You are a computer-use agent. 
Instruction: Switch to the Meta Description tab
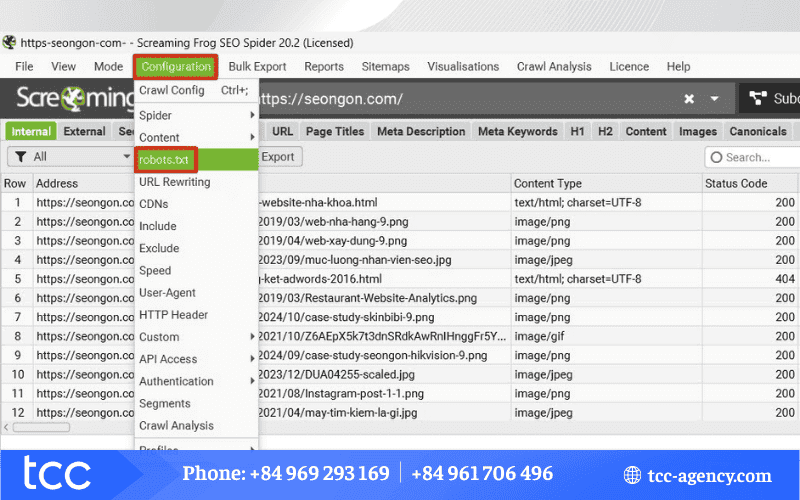click(421, 131)
